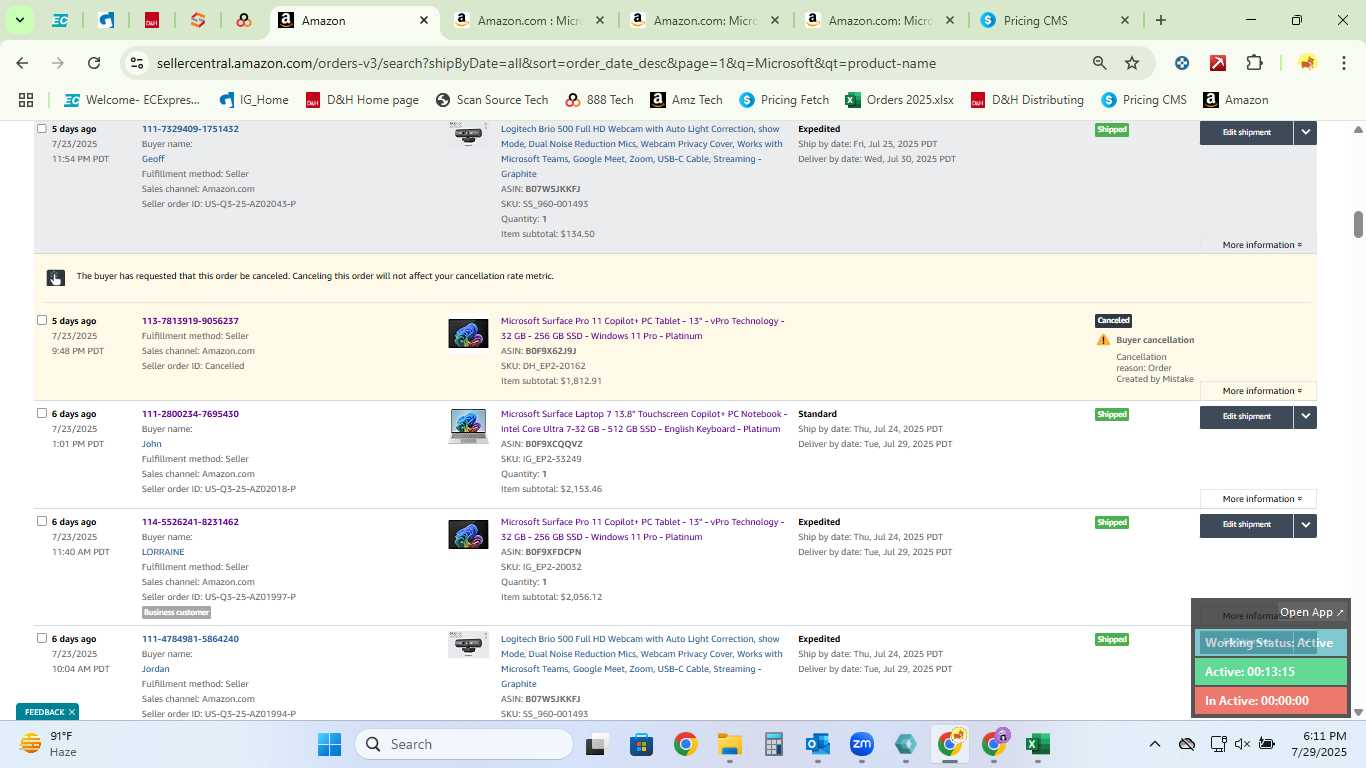
Task: Expand dropdown beside John's Edit shipment
Action: [1305, 417]
